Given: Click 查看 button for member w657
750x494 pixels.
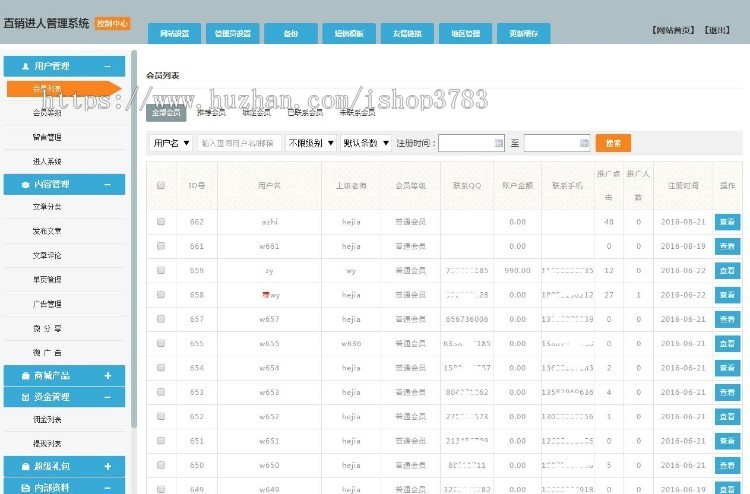Looking at the screenshot, I should (x=728, y=319).
